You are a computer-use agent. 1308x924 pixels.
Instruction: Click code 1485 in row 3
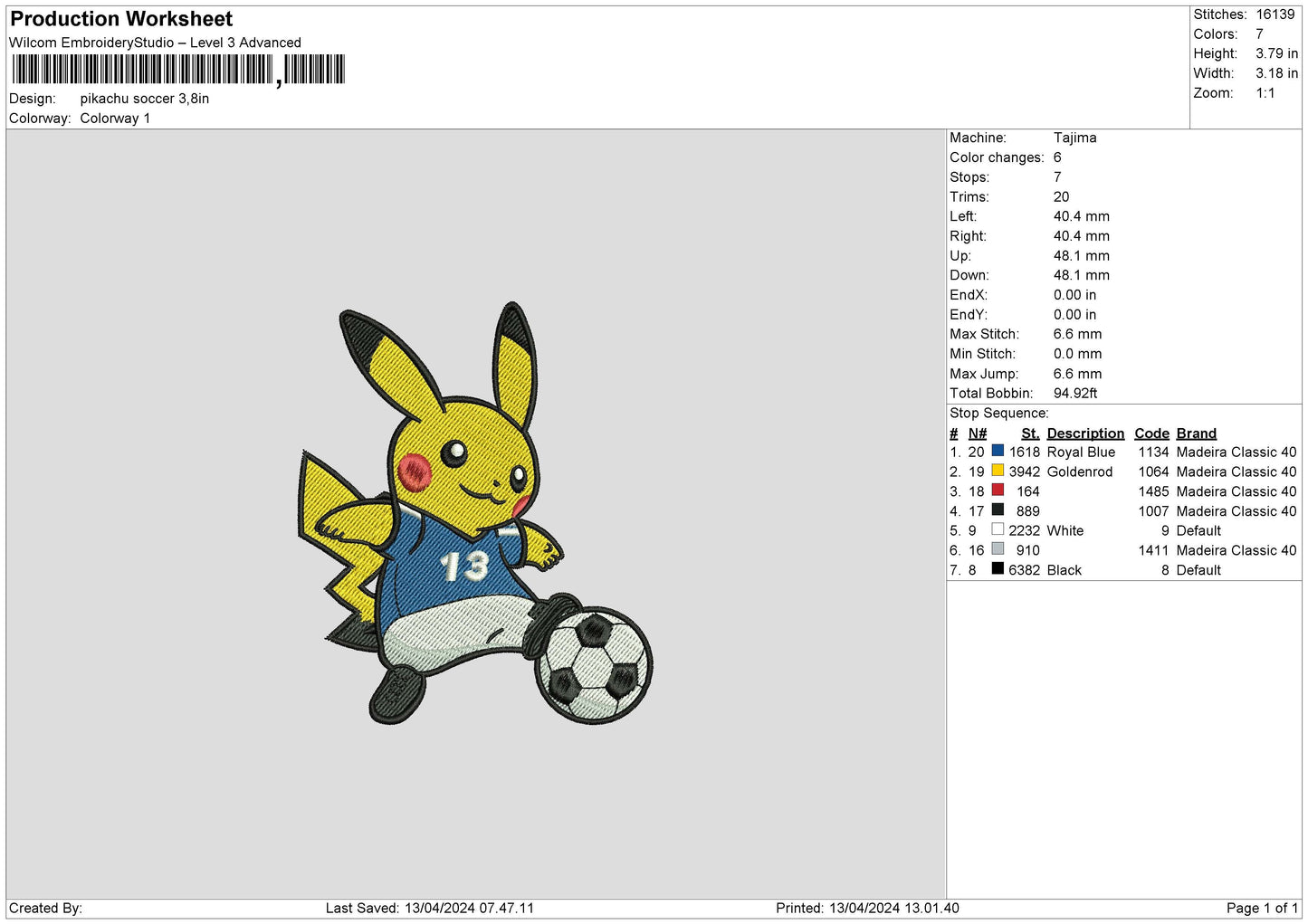1153,491
